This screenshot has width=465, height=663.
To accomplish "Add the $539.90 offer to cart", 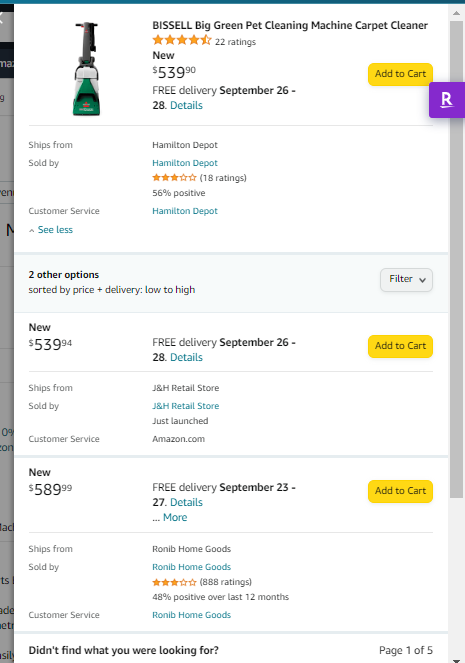I will tap(400, 74).
